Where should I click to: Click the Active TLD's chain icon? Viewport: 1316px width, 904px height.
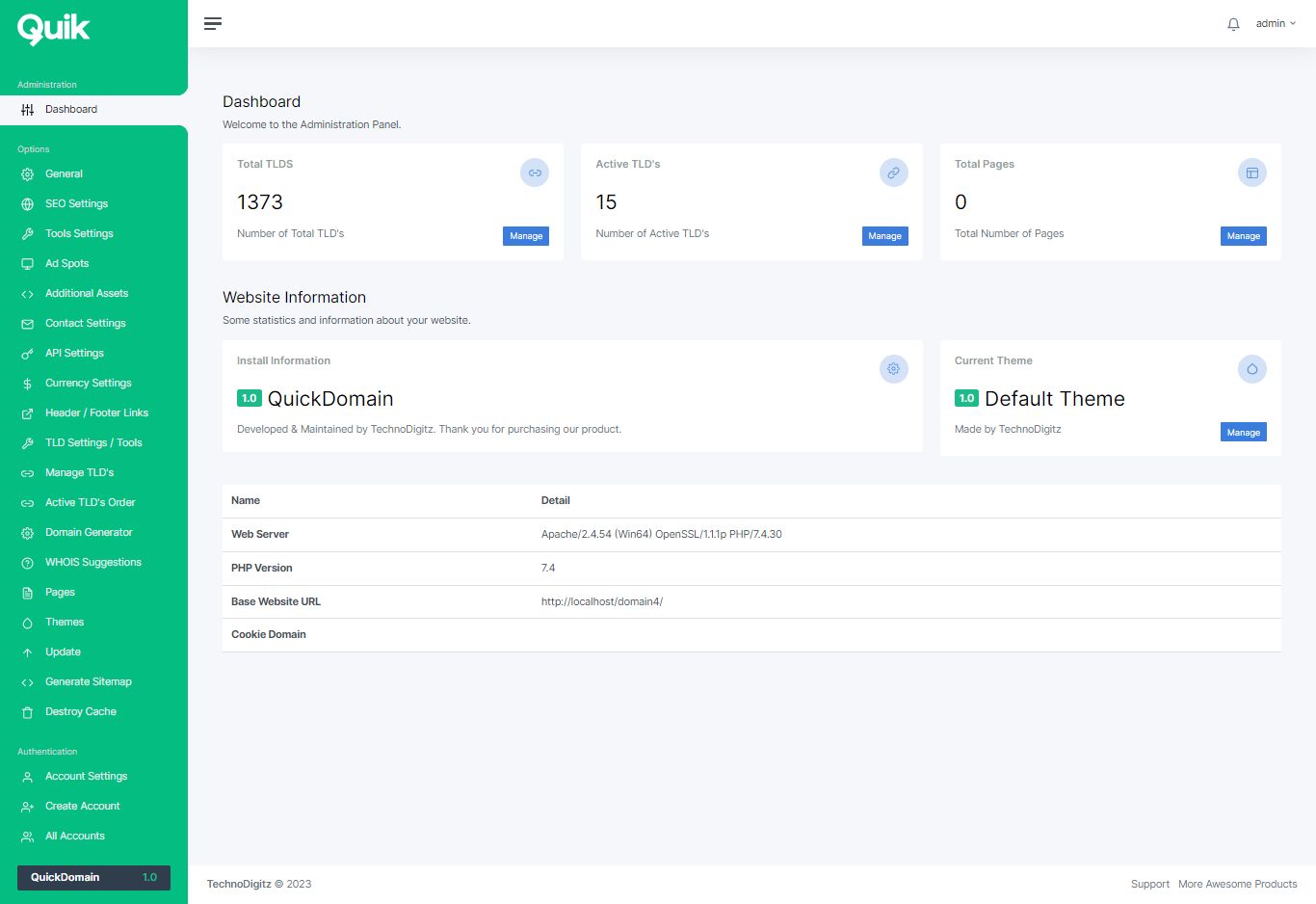click(x=893, y=173)
